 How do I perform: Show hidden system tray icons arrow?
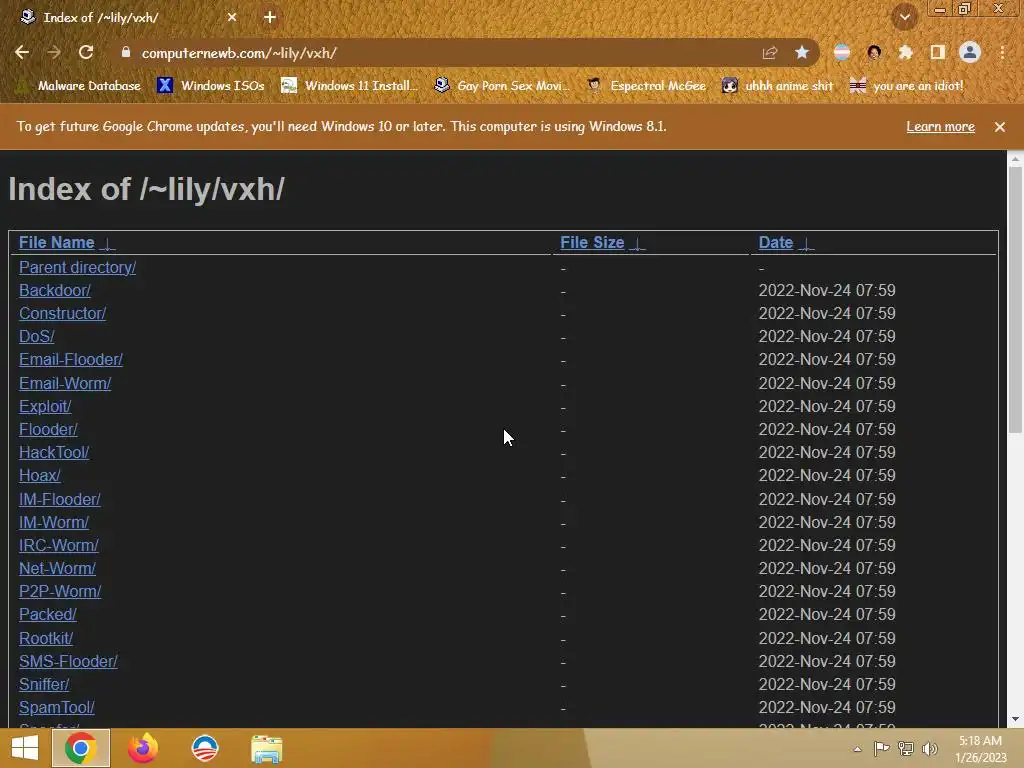(857, 749)
